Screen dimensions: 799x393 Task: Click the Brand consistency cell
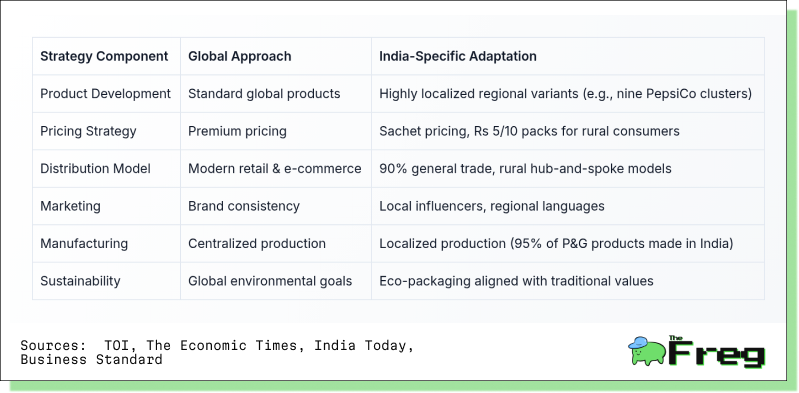tap(244, 206)
